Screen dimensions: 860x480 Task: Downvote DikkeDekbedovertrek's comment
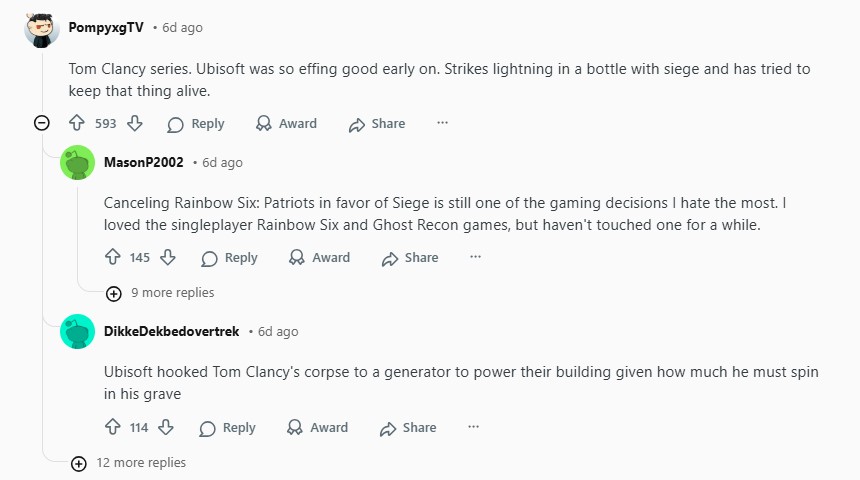[x=167, y=428]
